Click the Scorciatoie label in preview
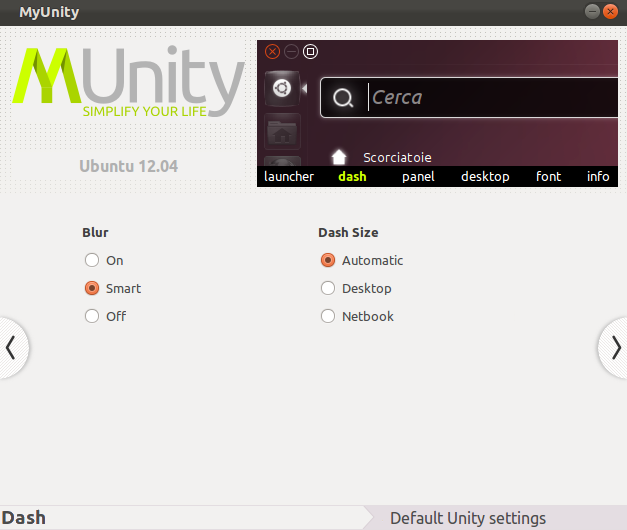This screenshot has height=530, width=627. 397,158
